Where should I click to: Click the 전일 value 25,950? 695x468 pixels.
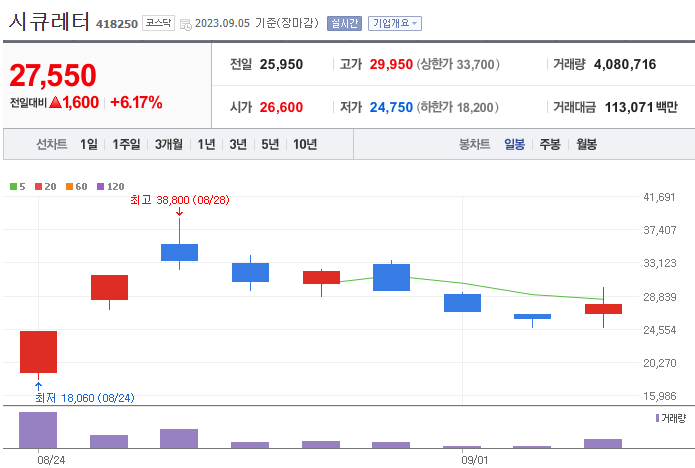point(281,64)
